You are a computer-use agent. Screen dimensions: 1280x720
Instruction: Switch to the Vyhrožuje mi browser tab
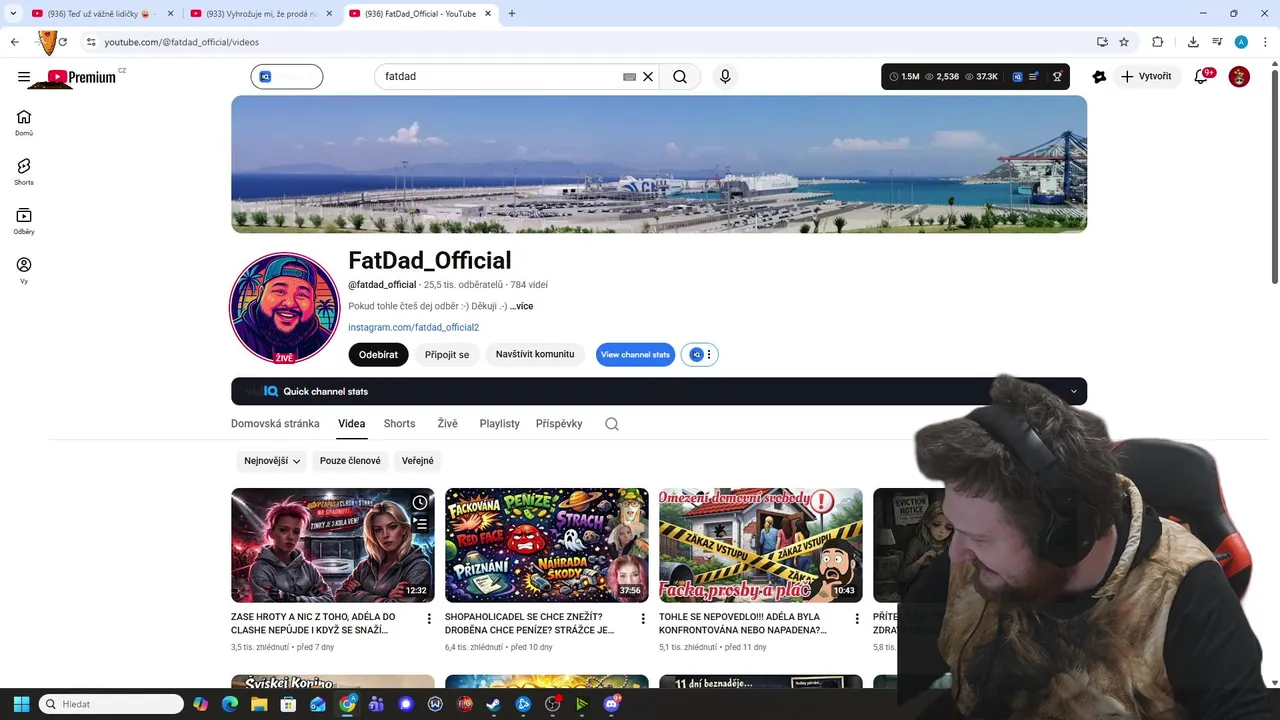coord(262,14)
